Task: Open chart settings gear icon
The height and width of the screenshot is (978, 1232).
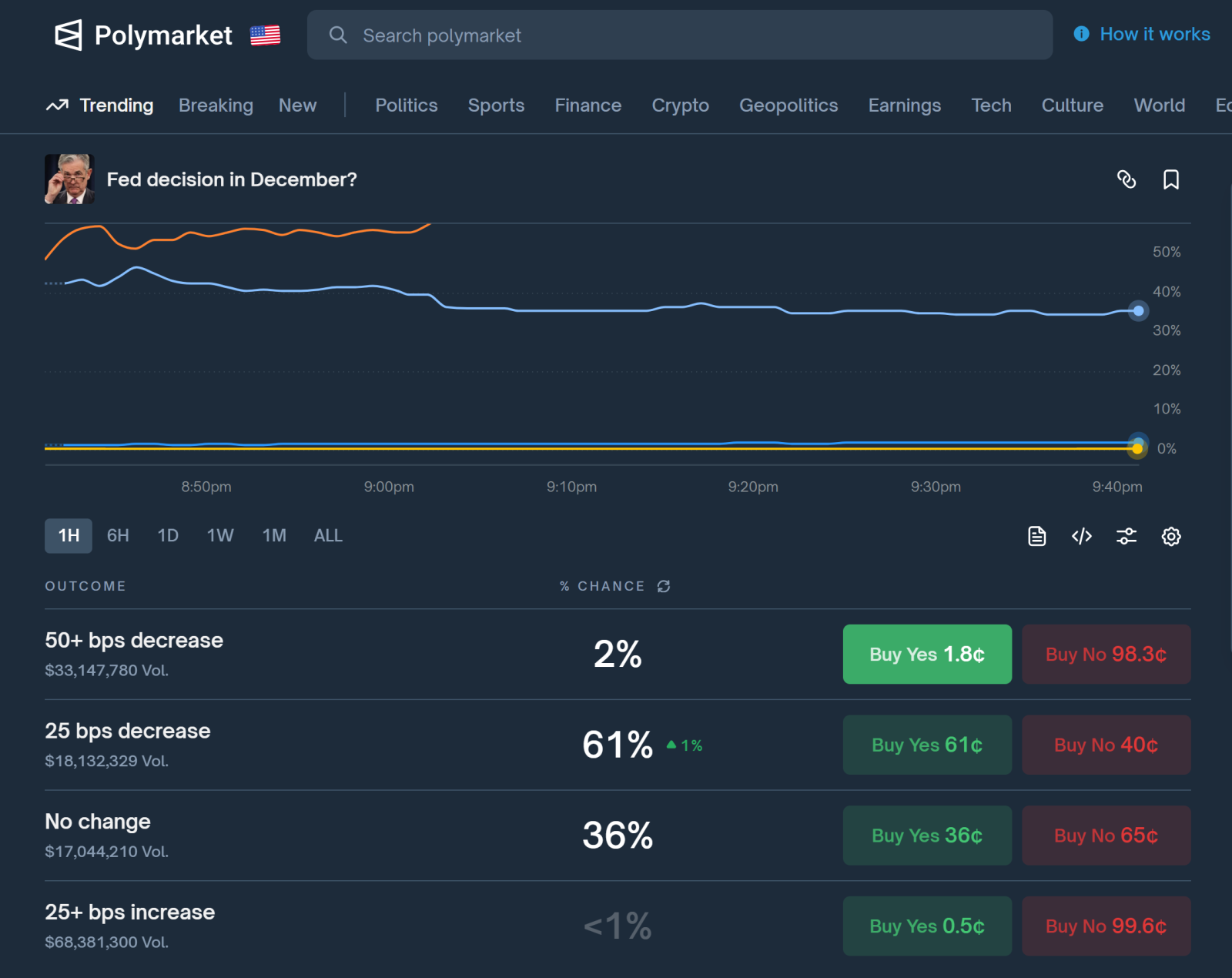Action: point(1171,536)
